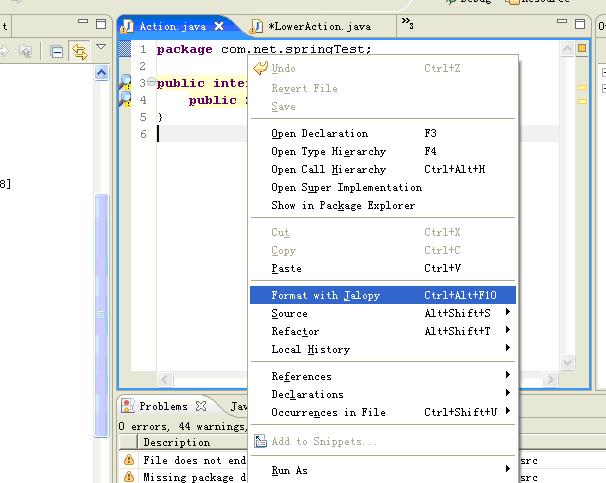Open the left panel view menu
The image size is (606, 483).
click(x=101, y=47)
